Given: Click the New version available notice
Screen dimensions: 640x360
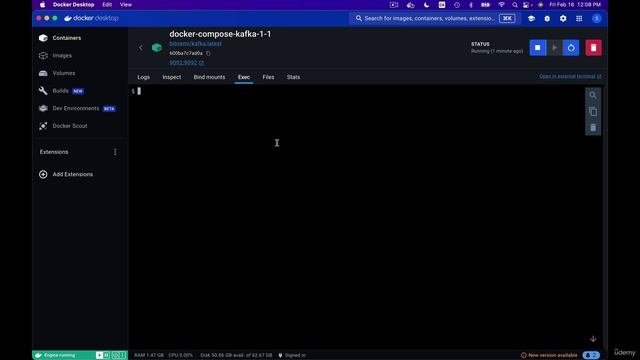Looking at the screenshot, I should [549, 355].
